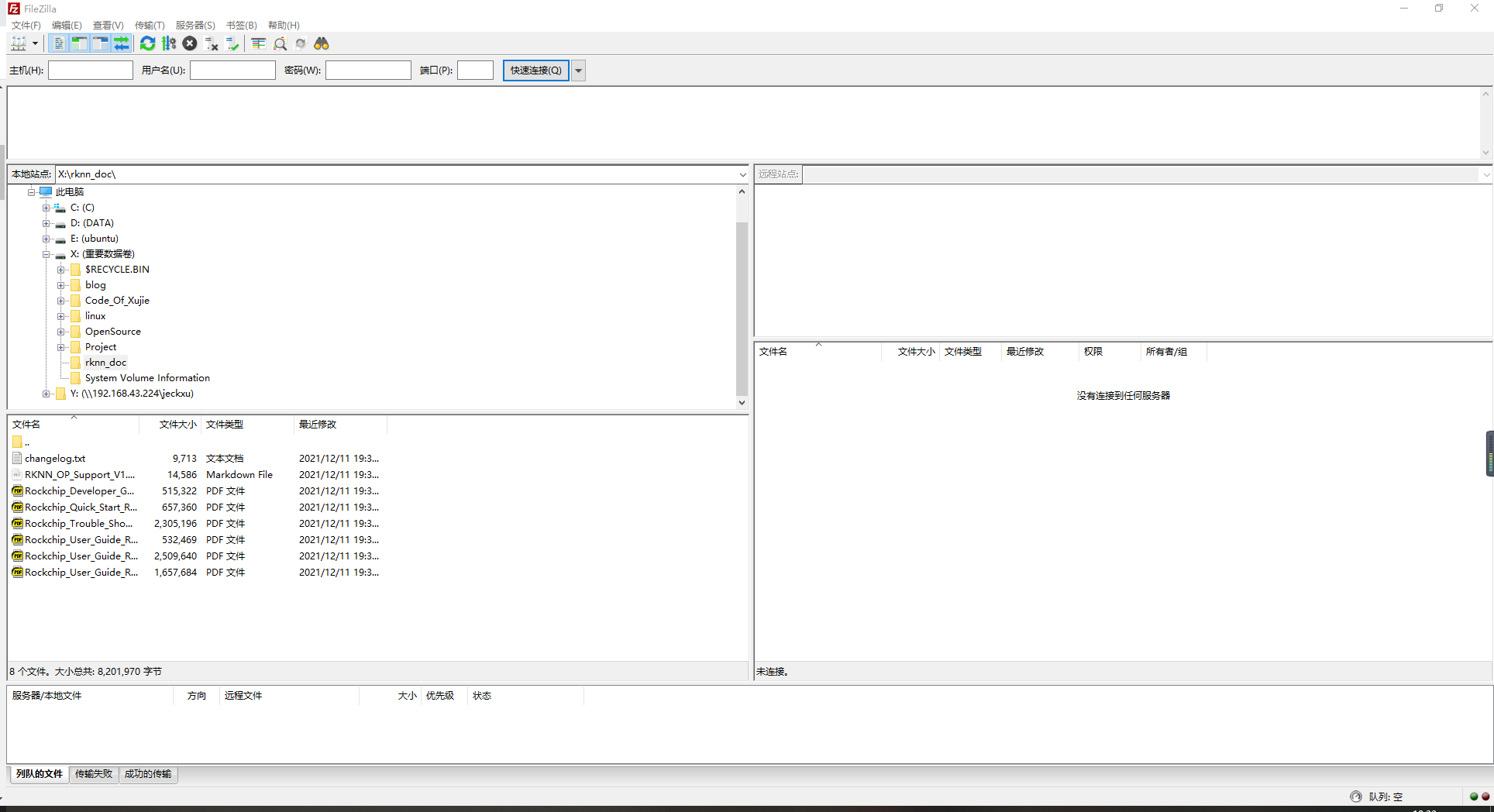The height and width of the screenshot is (812, 1494).
Task: Refresh the file and folder lists
Action: (148, 43)
